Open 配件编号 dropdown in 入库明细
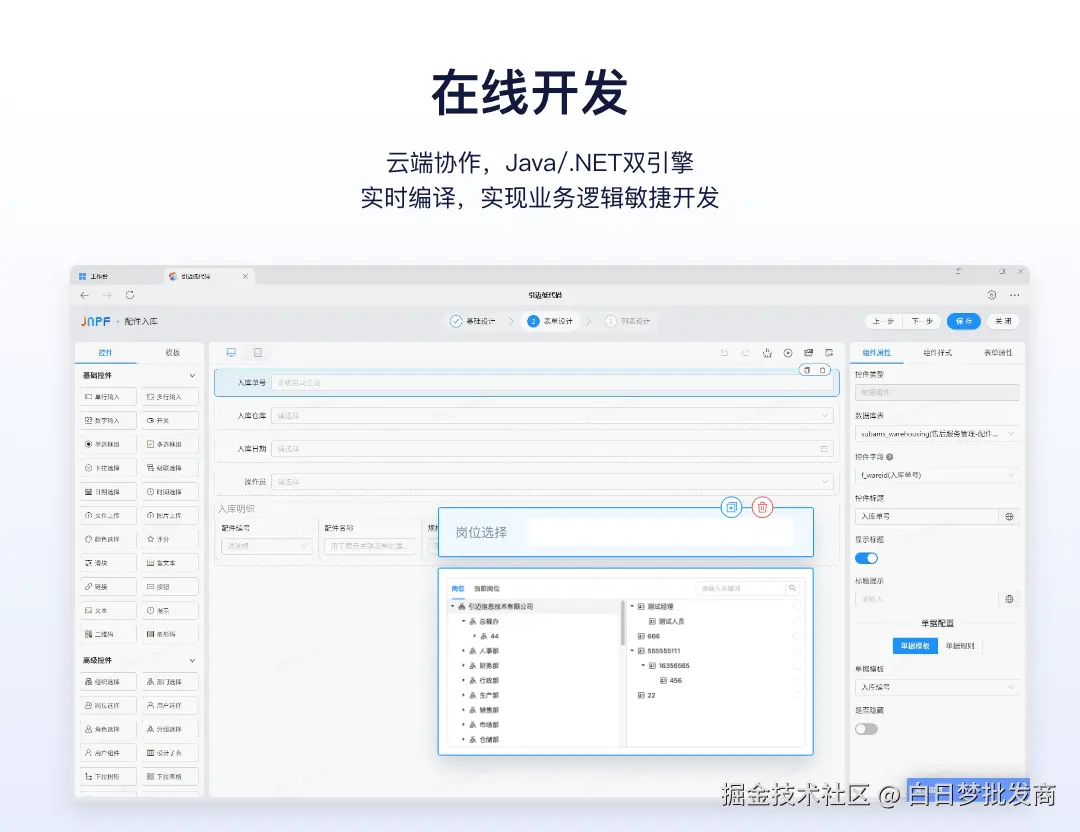1080x832 pixels. (267, 546)
